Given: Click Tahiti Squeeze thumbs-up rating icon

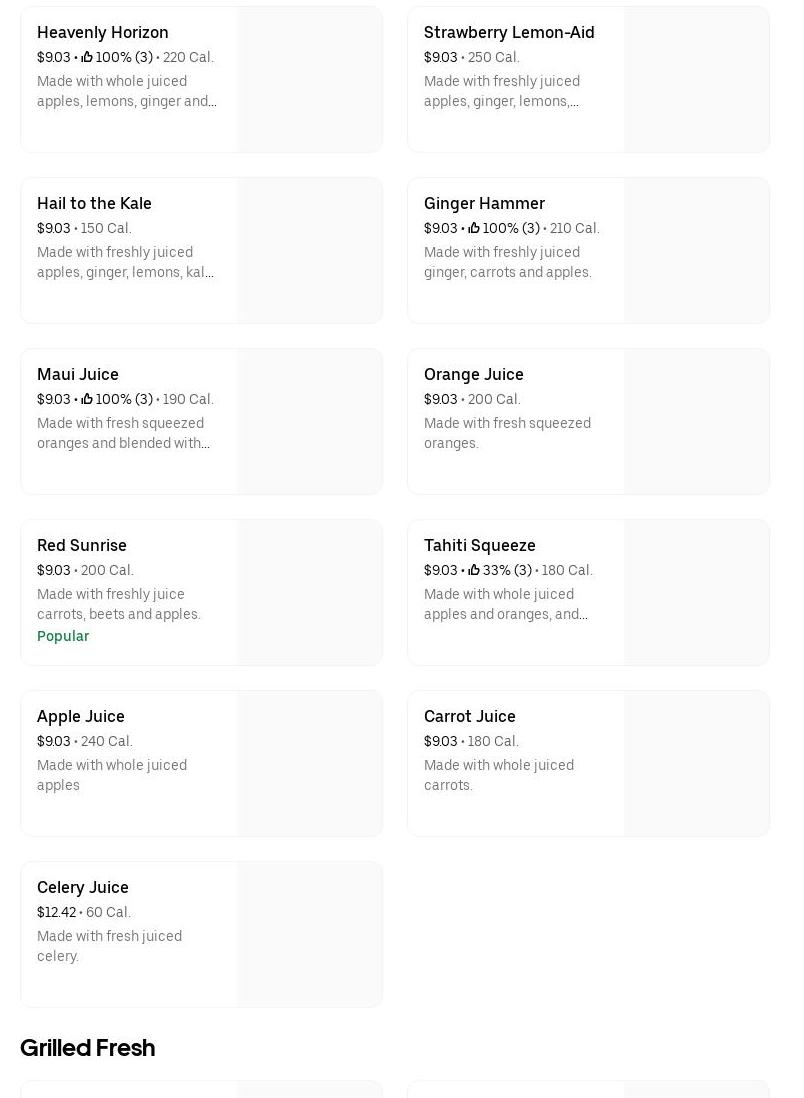Looking at the screenshot, I should click(474, 570).
